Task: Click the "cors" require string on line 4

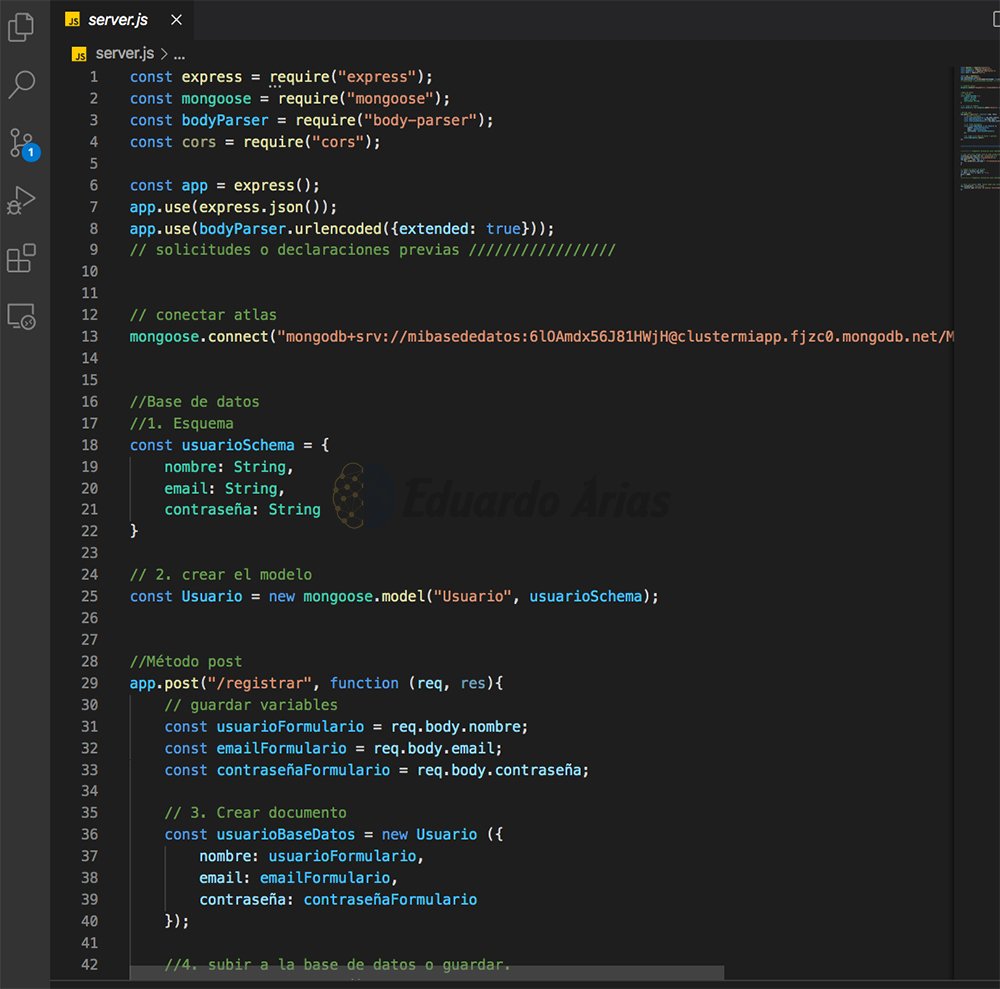Action: pos(337,142)
